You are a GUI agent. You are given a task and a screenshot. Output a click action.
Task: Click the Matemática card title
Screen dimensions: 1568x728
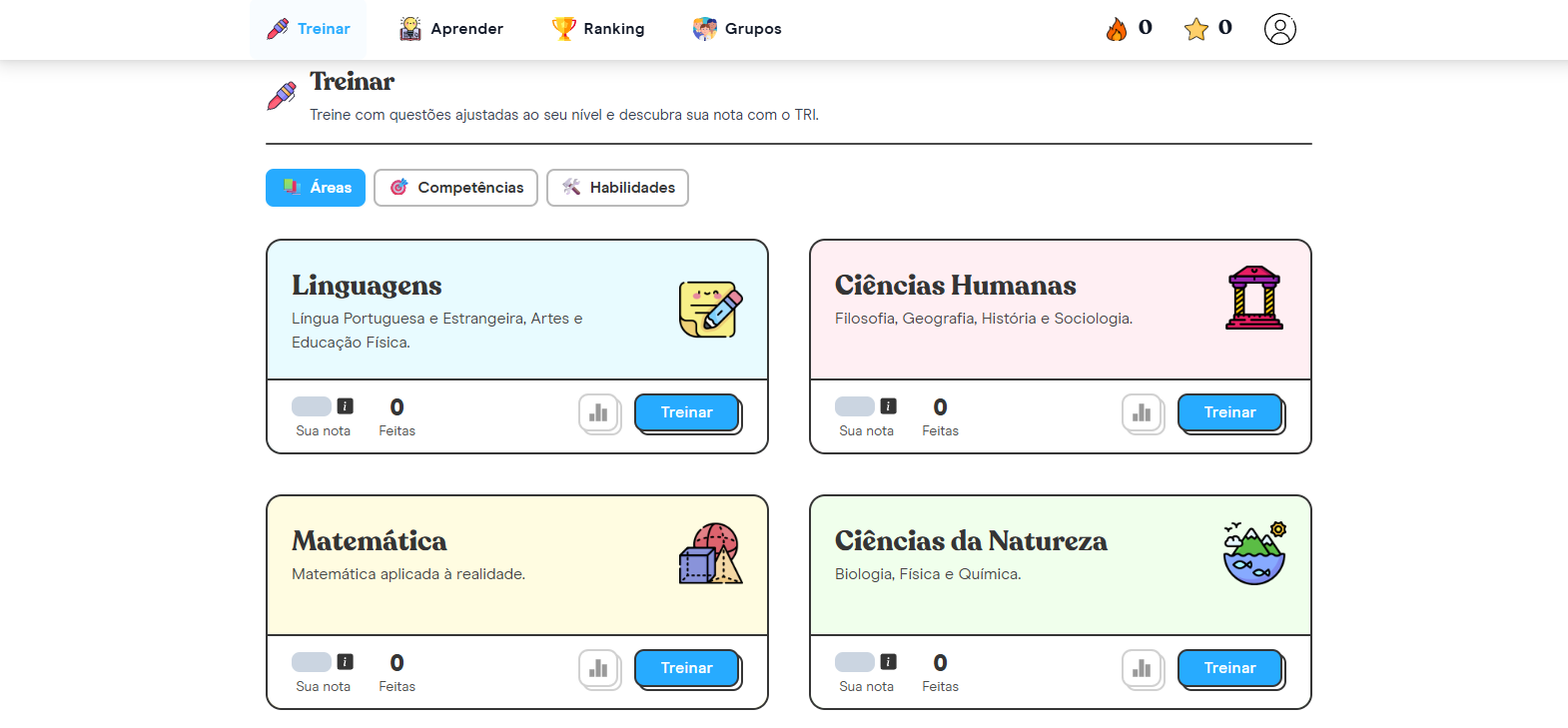click(370, 541)
